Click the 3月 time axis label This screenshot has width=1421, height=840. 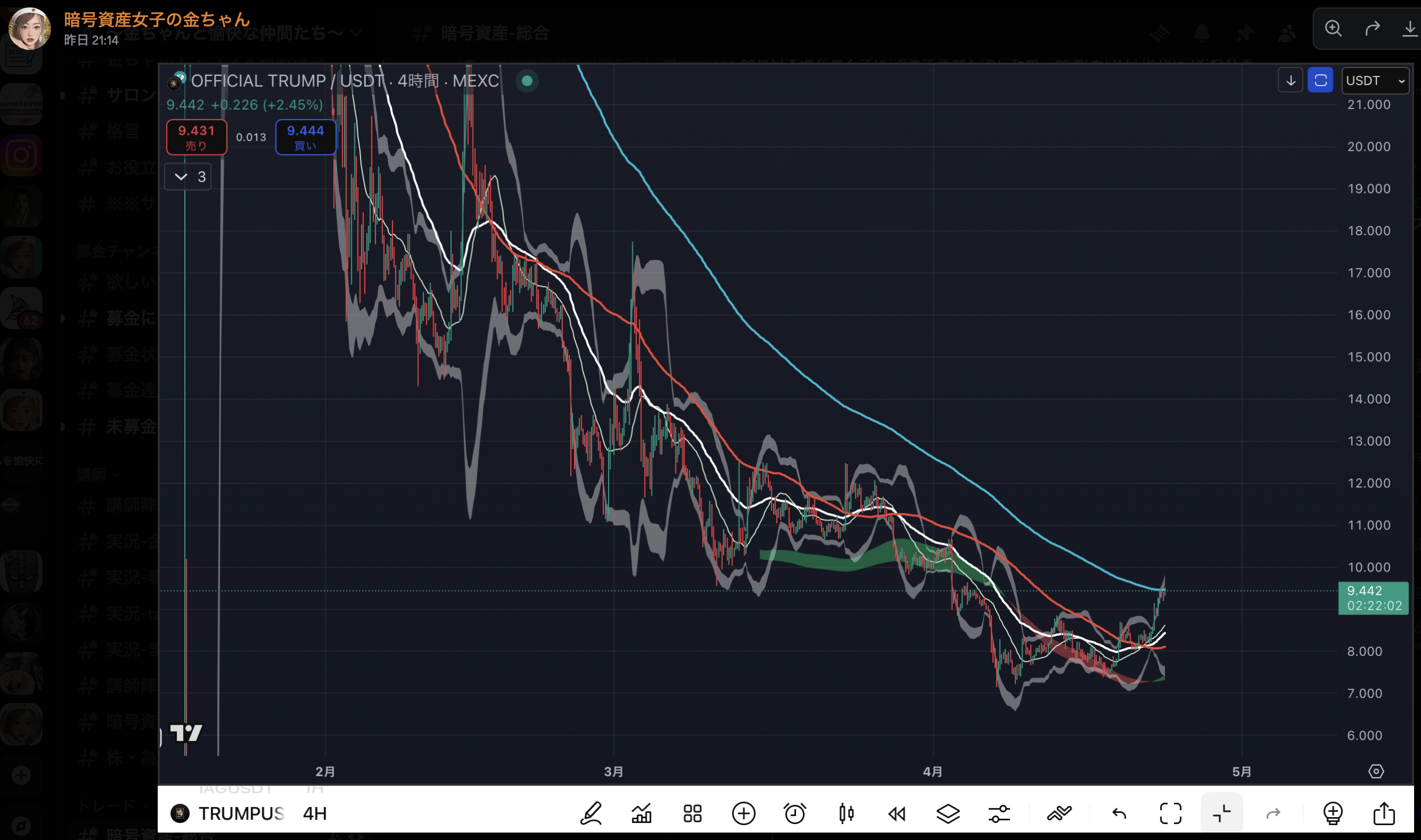(613, 772)
